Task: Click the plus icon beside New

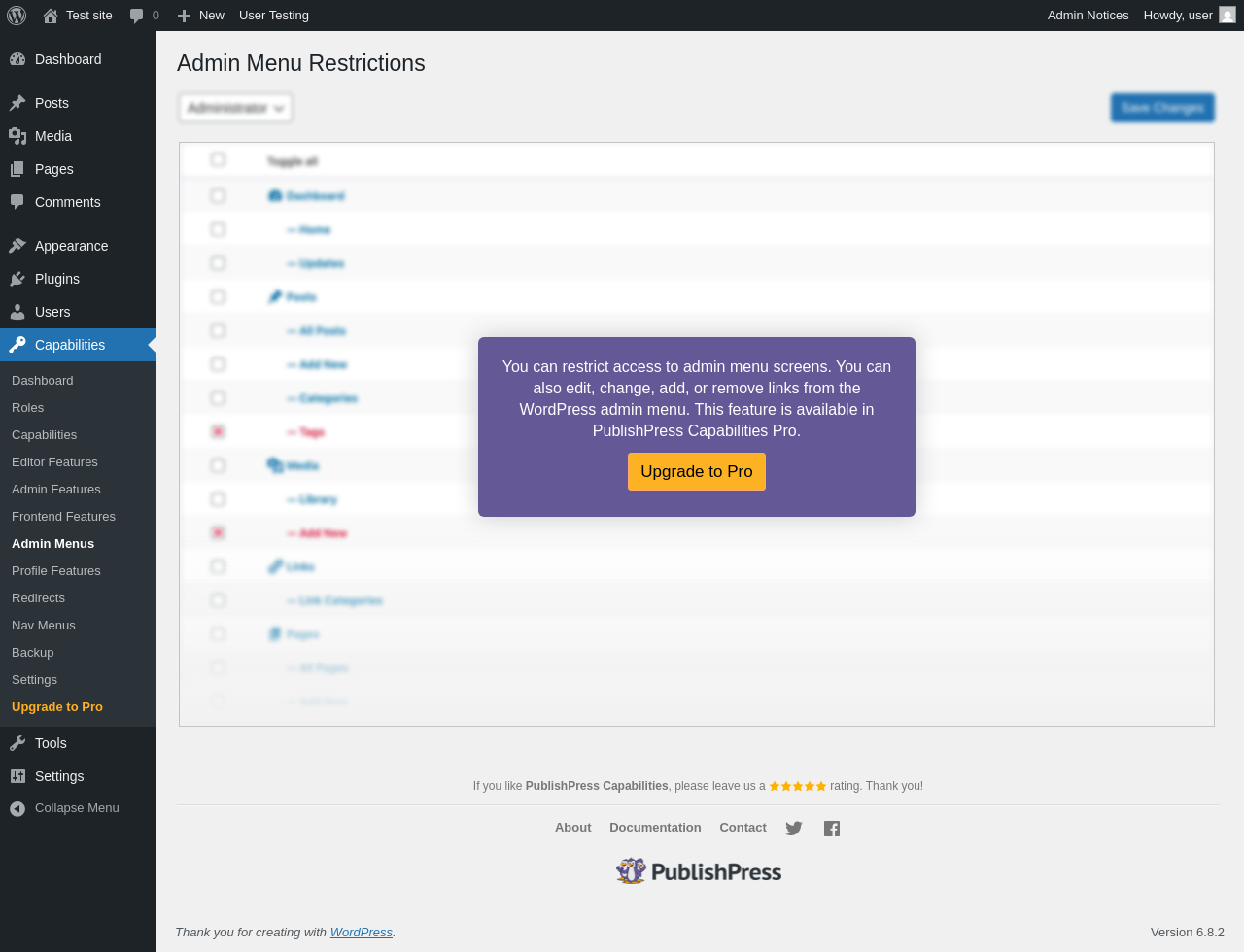Action: 184,16
